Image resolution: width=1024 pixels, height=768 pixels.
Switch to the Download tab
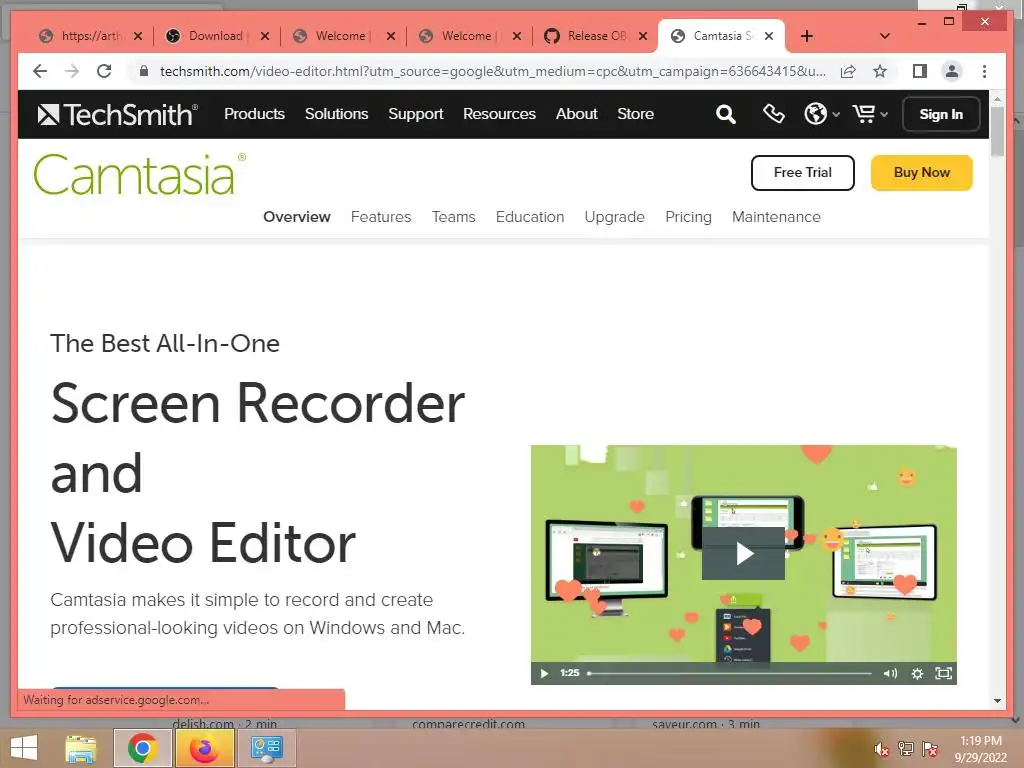(214, 36)
